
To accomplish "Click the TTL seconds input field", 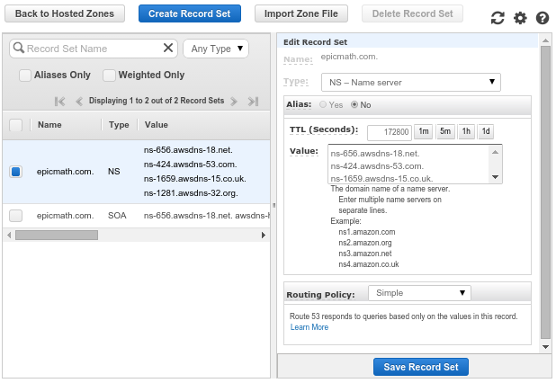I will tap(389, 132).
